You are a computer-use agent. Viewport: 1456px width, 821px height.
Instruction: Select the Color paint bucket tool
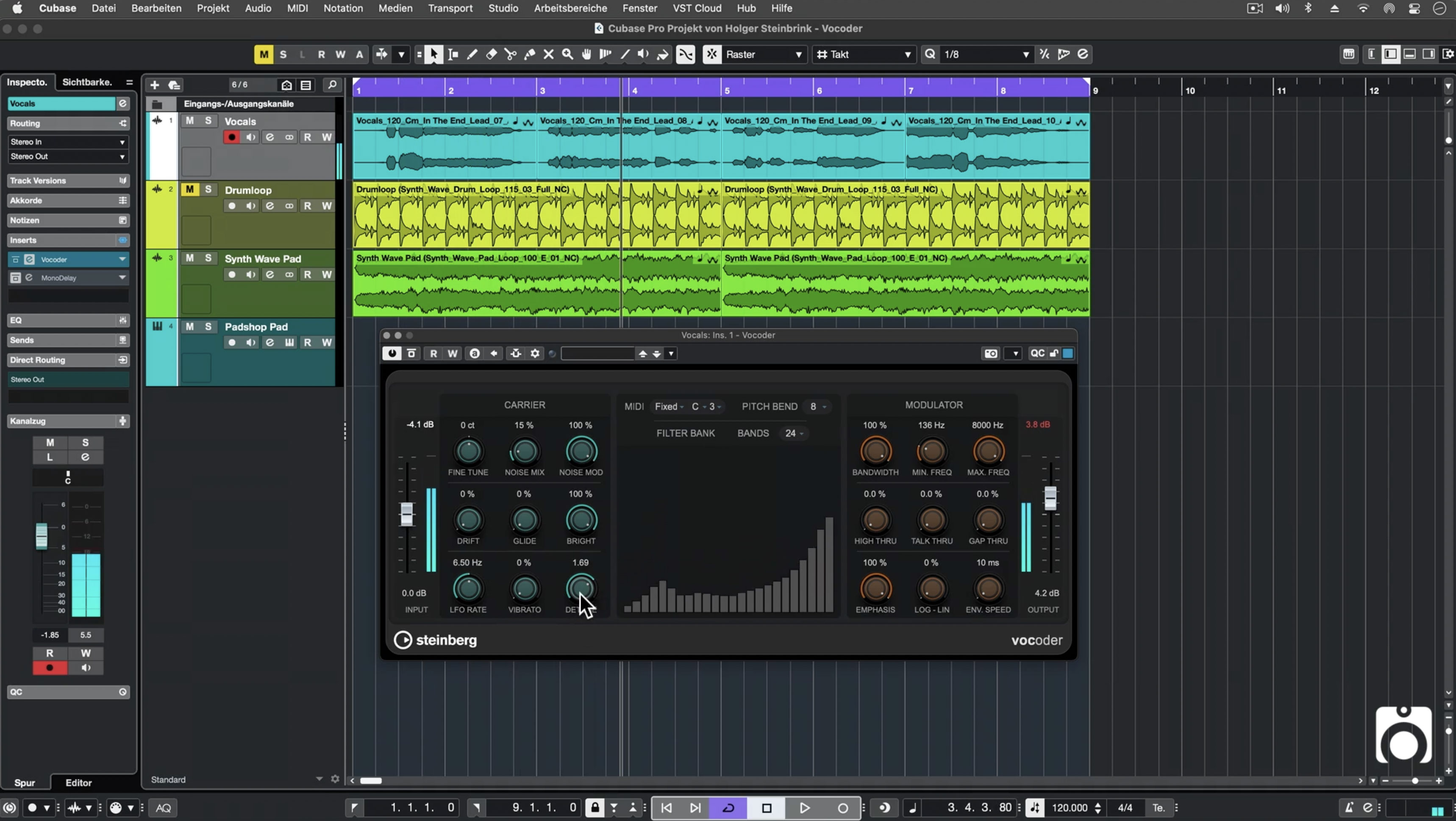[x=662, y=54]
